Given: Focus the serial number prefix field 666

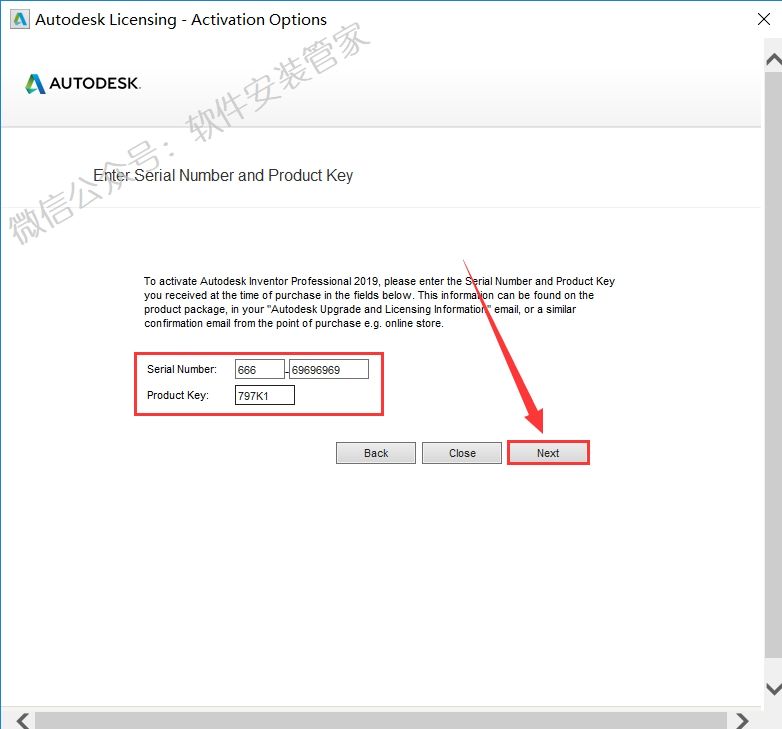Looking at the screenshot, I should click(259, 369).
